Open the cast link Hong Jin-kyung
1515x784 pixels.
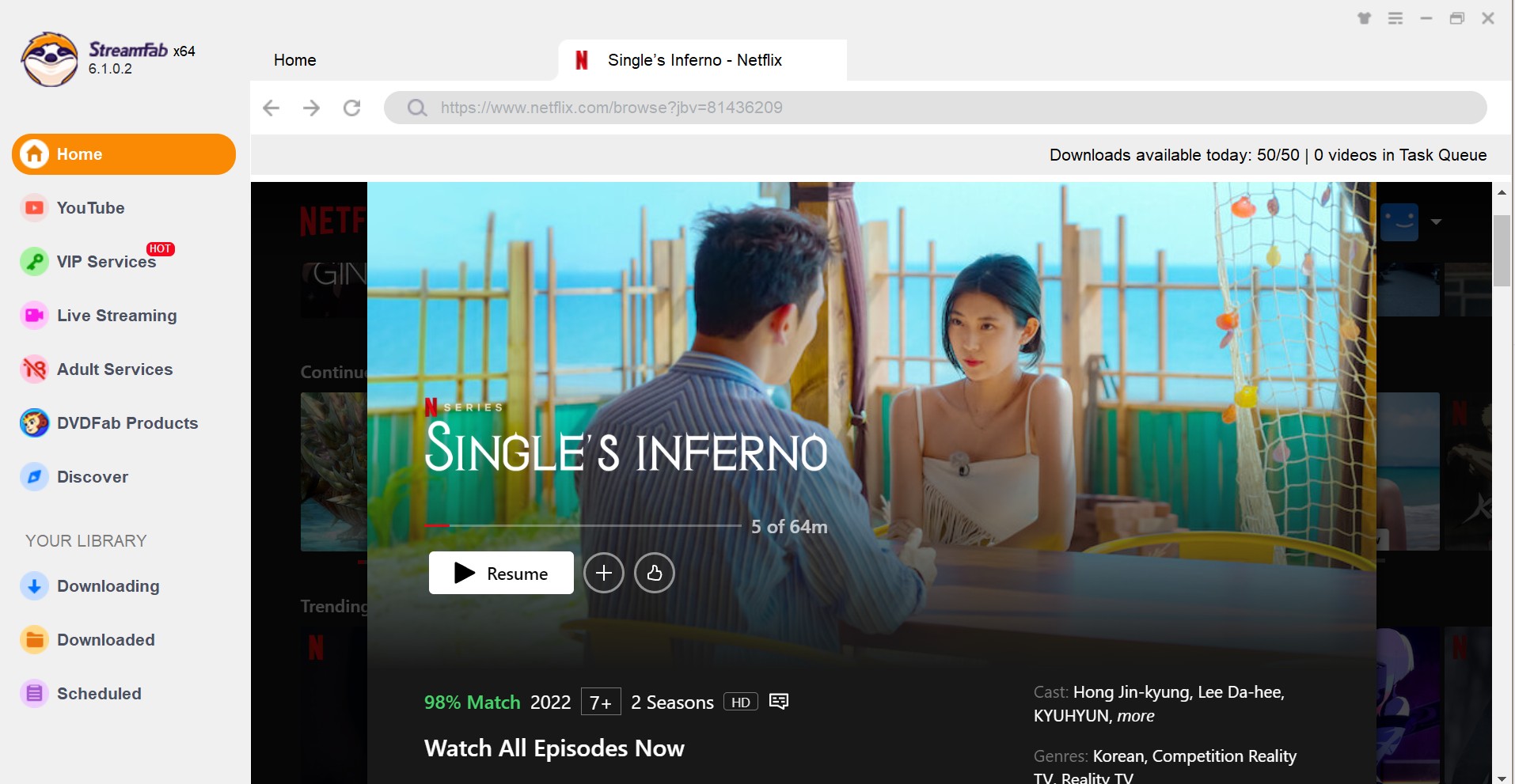pyautogui.click(x=1131, y=692)
